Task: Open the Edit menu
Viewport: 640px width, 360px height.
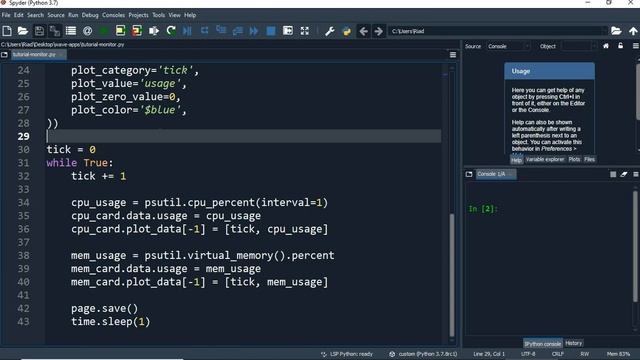Action: click(x=19, y=15)
